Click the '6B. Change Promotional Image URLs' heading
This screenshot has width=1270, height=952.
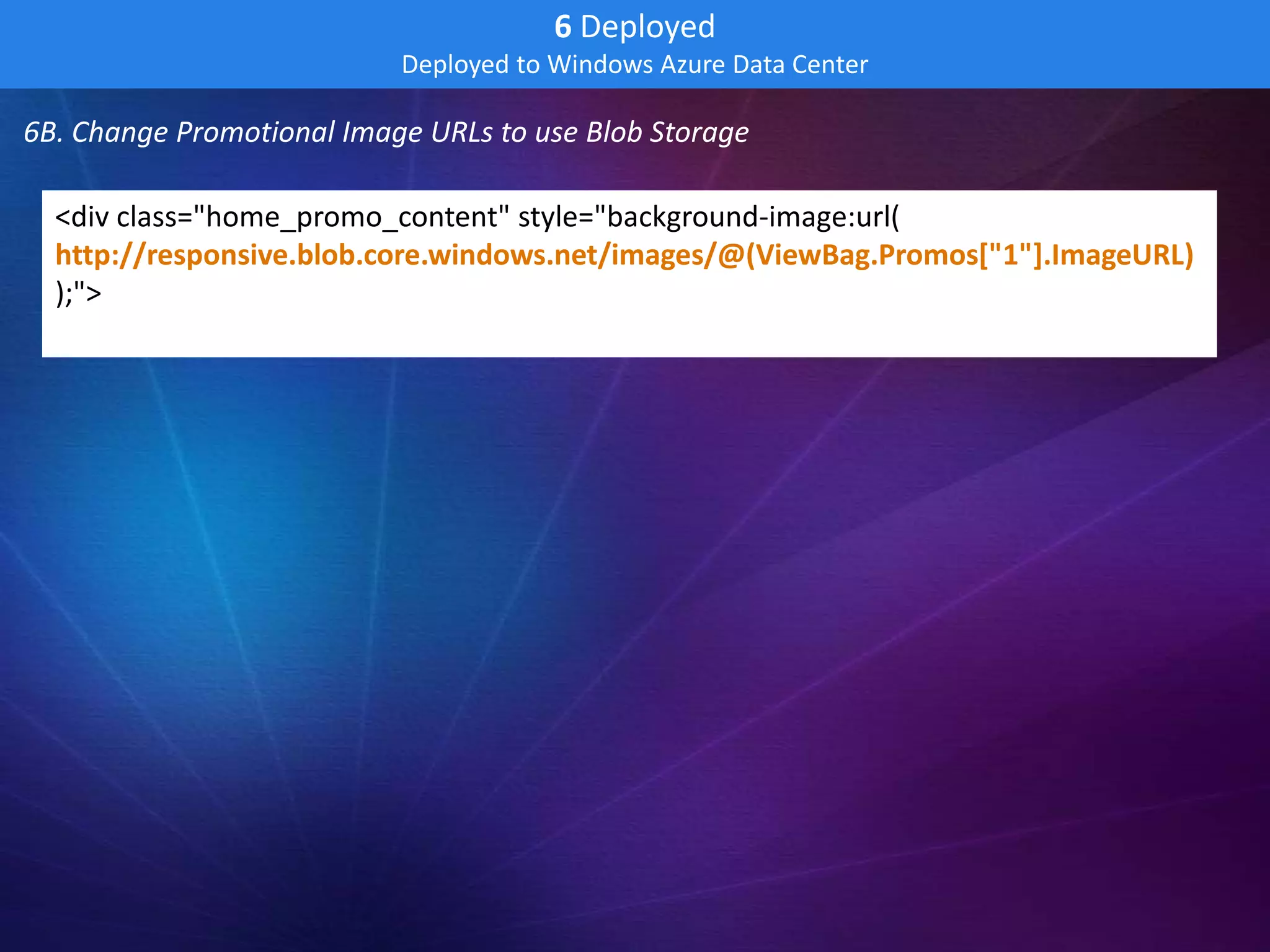point(386,132)
